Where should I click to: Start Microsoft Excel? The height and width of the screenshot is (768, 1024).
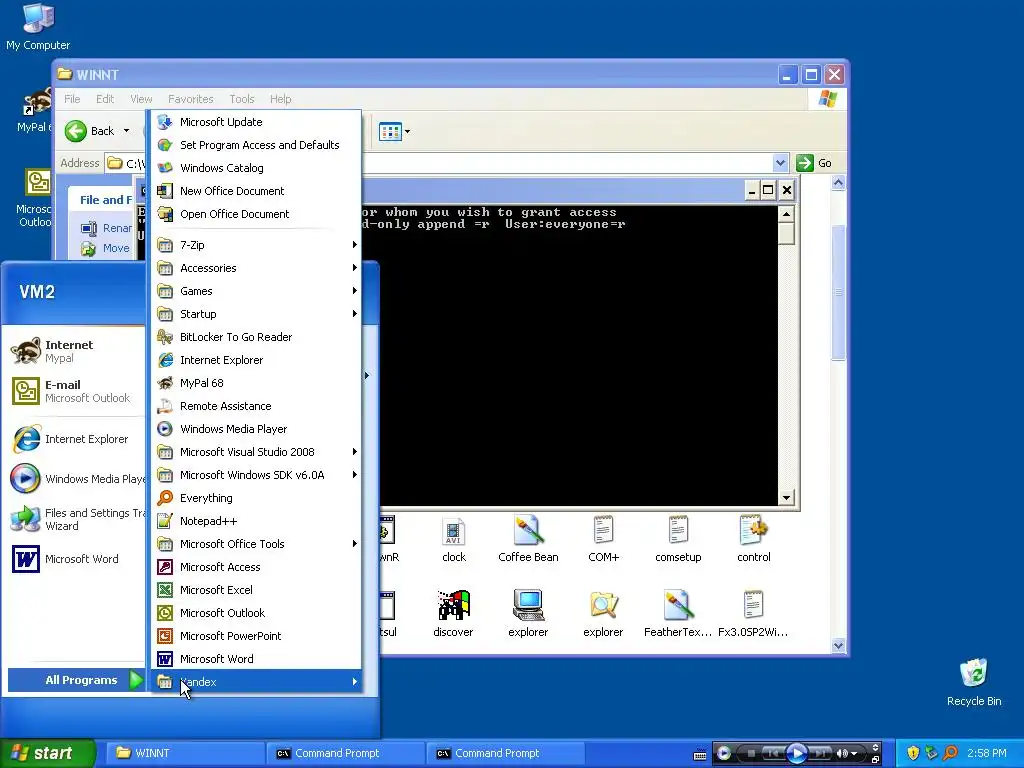[257, 590]
